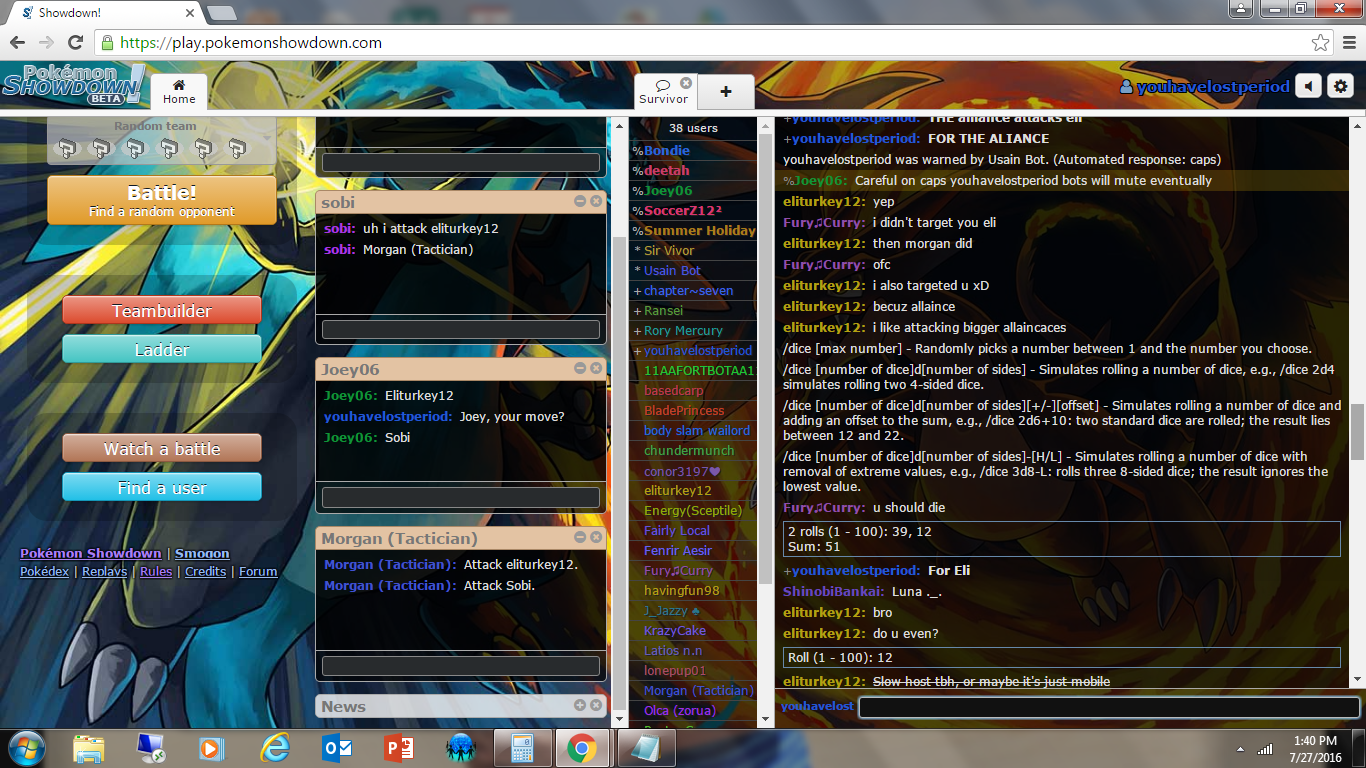Viewport: 1366px width, 768px height.
Task: Open File Explorer from the taskbar
Action: click(x=89, y=748)
